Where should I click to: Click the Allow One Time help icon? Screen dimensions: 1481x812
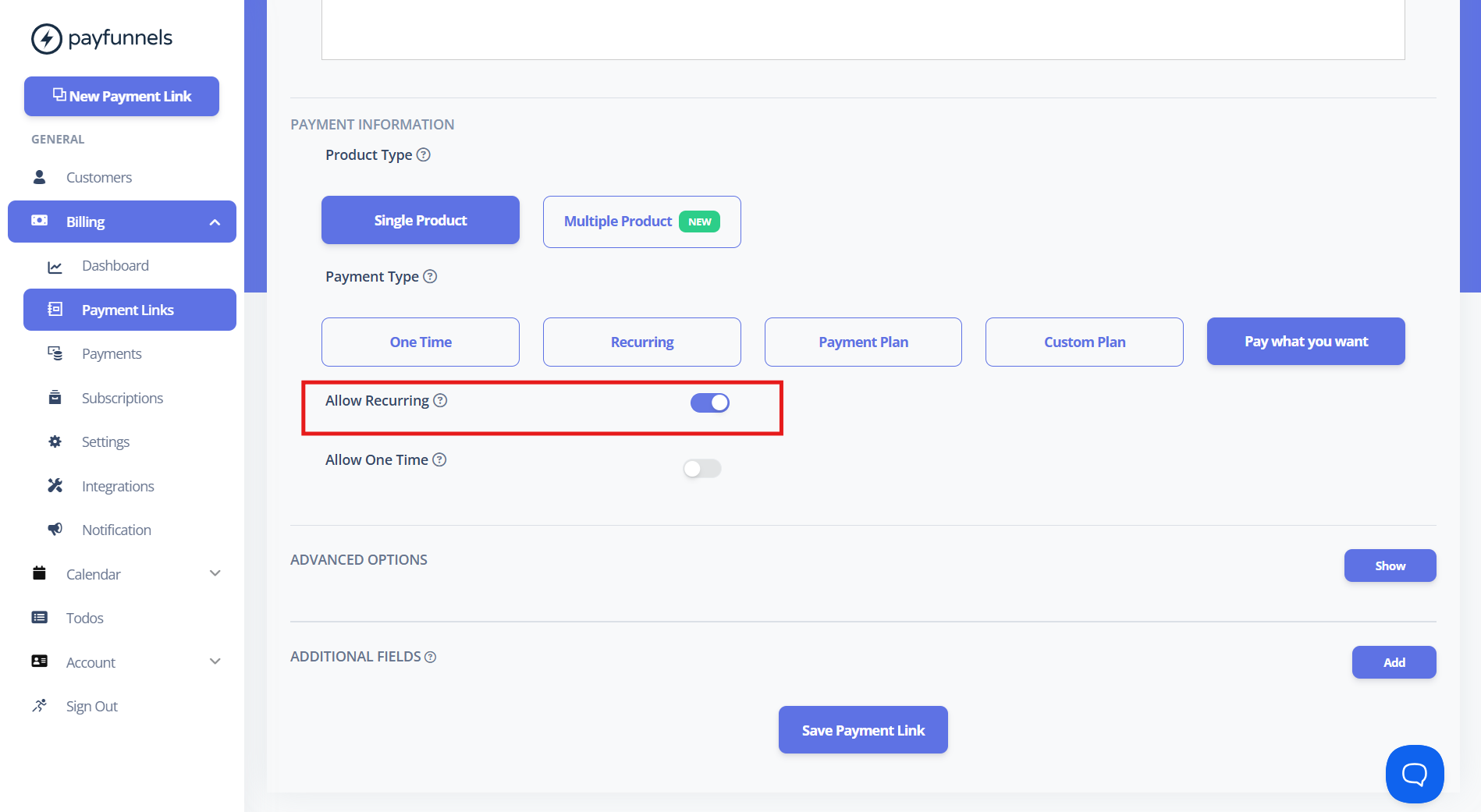click(439, 459)
